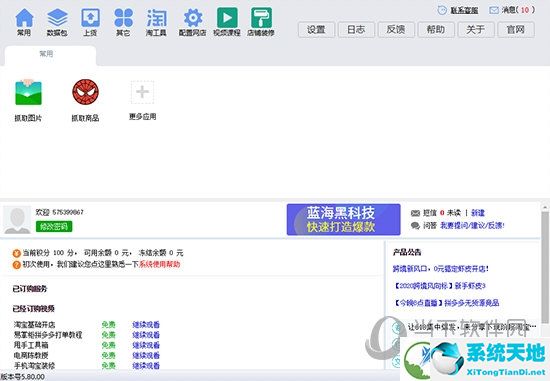Open announcement 【2020跨境风向标】新手虾皮3

click(x=440, y=286)
